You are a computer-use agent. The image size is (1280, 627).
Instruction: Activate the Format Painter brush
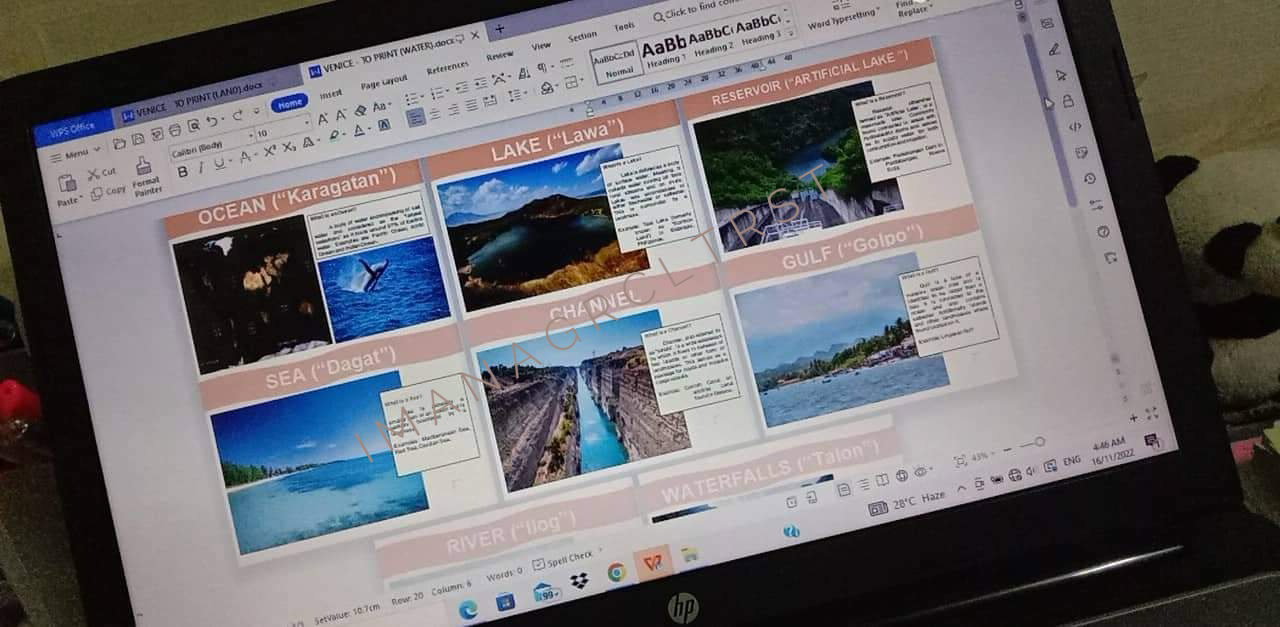tap(144, 166)
